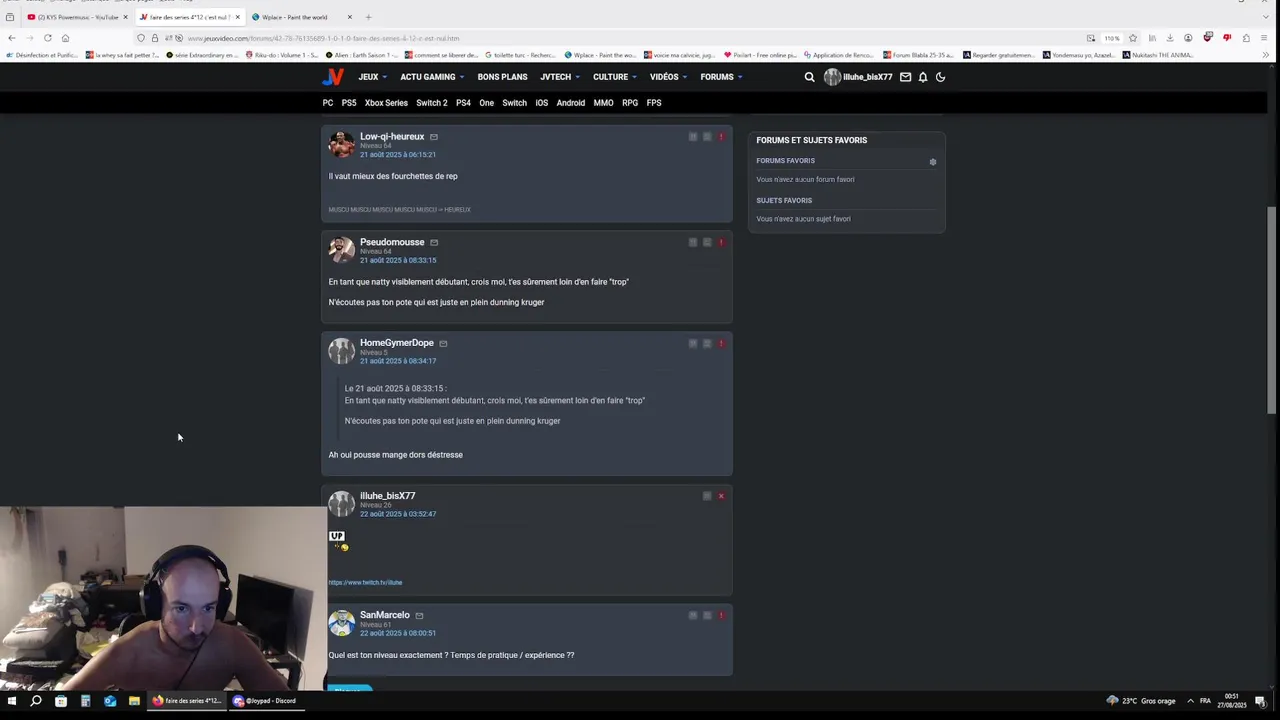The height and width of the screenshot is (720, 1280).
Task: Quote HomeGymerDope's post
Action: 693,344
